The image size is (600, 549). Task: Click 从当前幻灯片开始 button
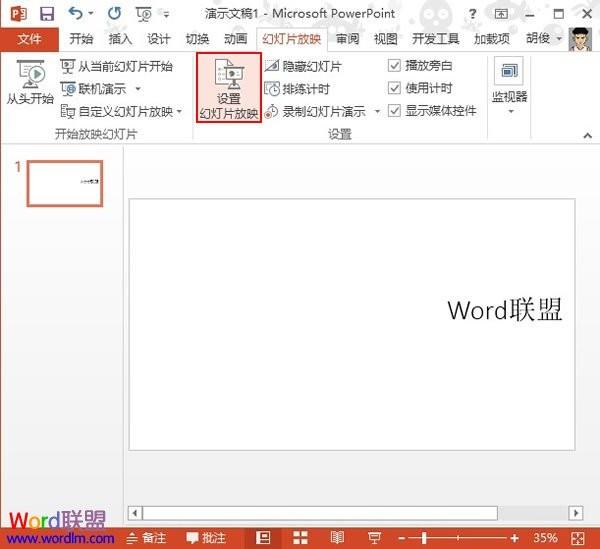[x=116, y=66]
